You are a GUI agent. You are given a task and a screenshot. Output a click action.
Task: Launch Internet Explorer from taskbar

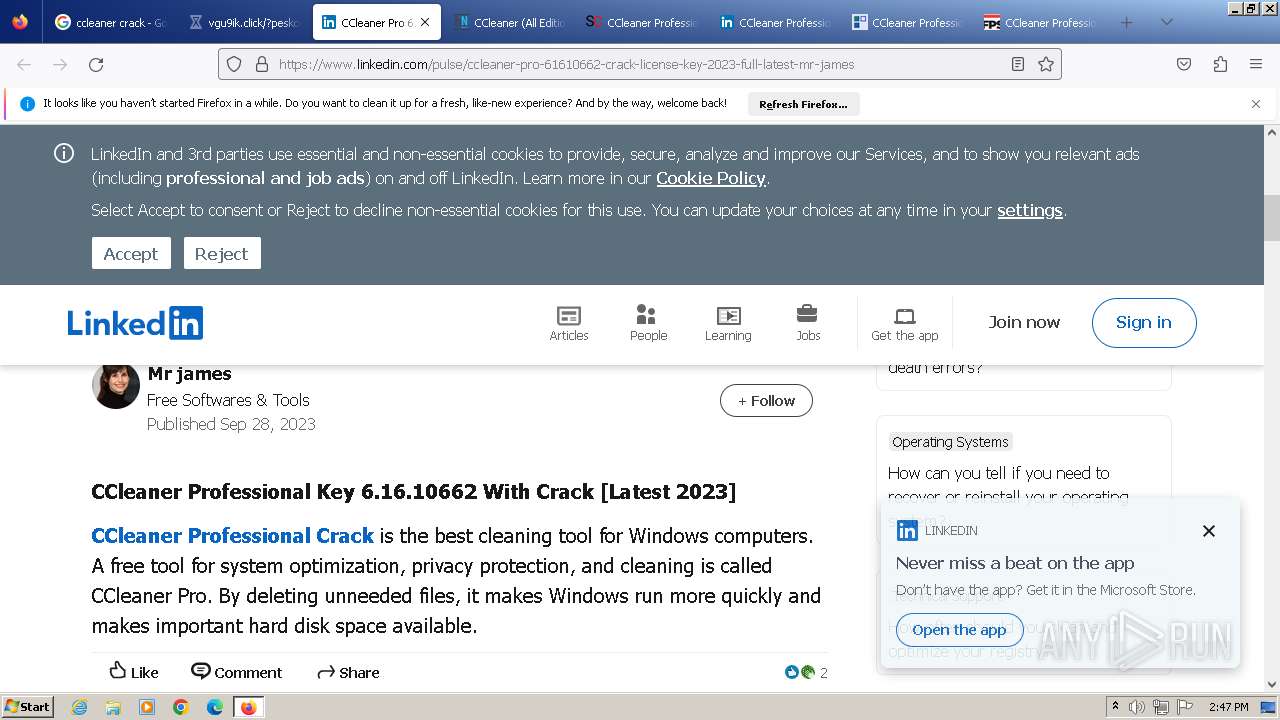(79, 707)
